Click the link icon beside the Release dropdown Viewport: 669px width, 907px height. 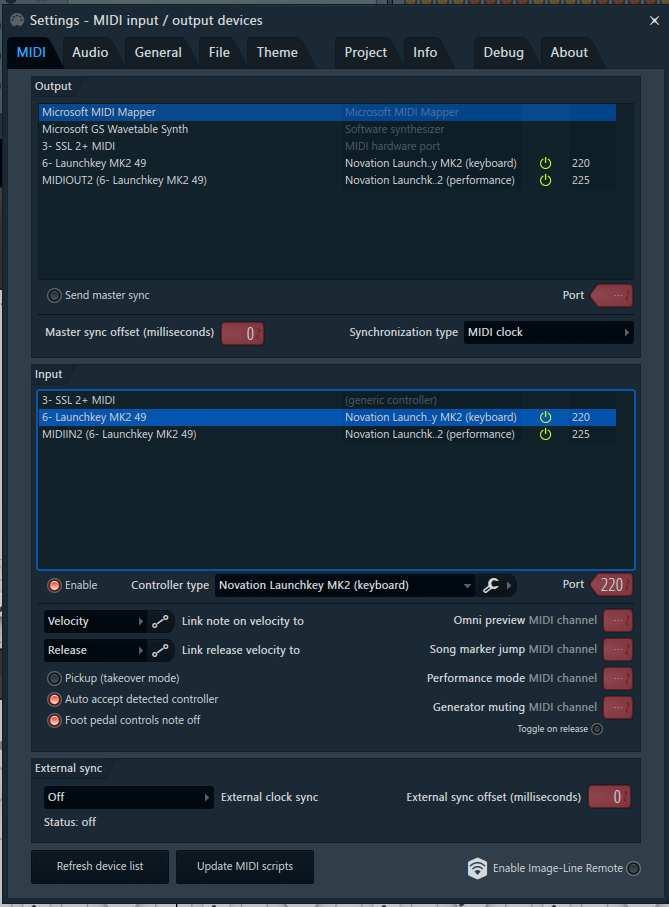[160, 650]
